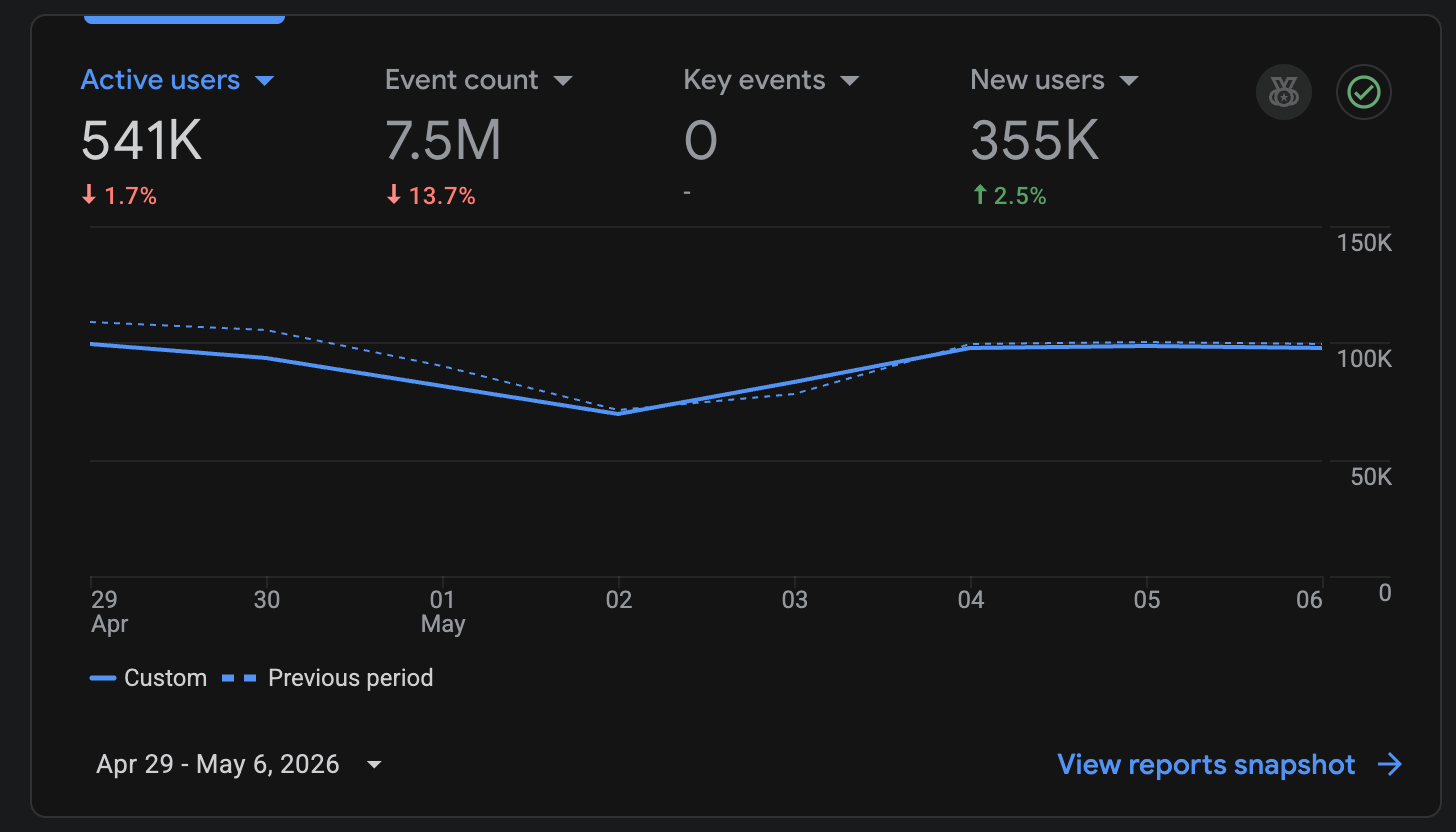Click the line chart's lowest point on 02

coord(619,413)
